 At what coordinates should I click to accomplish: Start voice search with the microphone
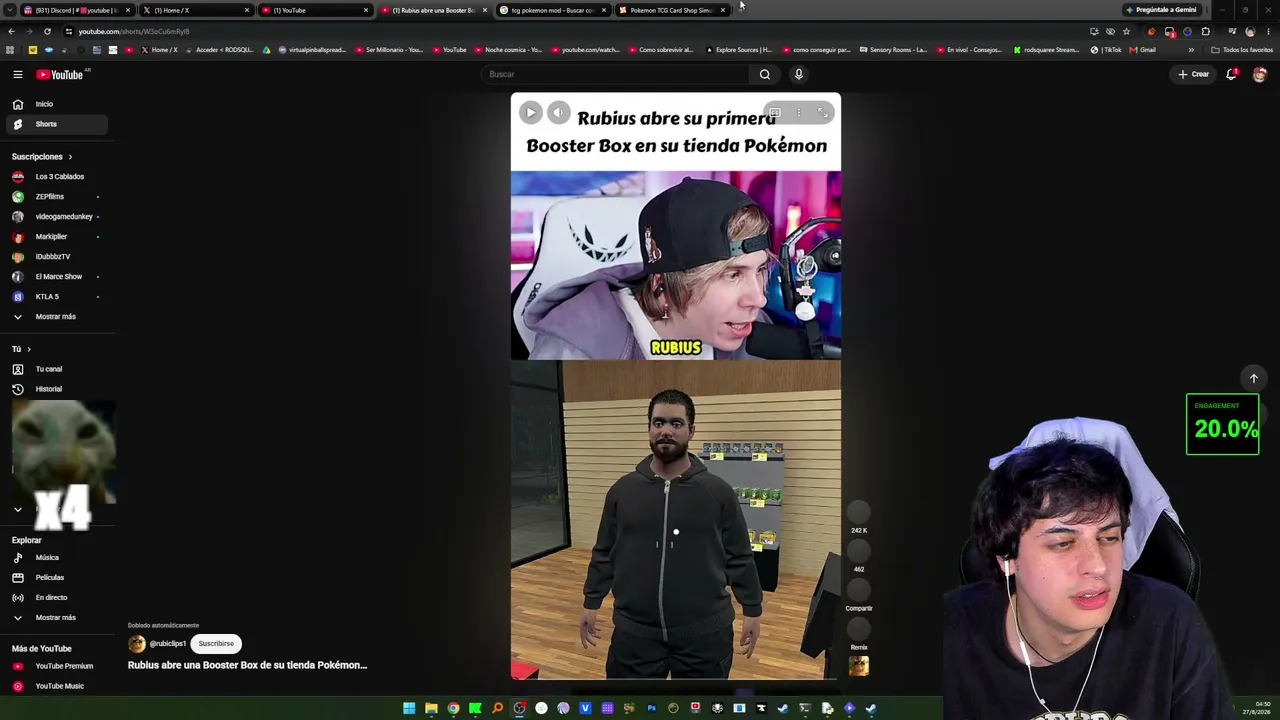coord(798,74)
